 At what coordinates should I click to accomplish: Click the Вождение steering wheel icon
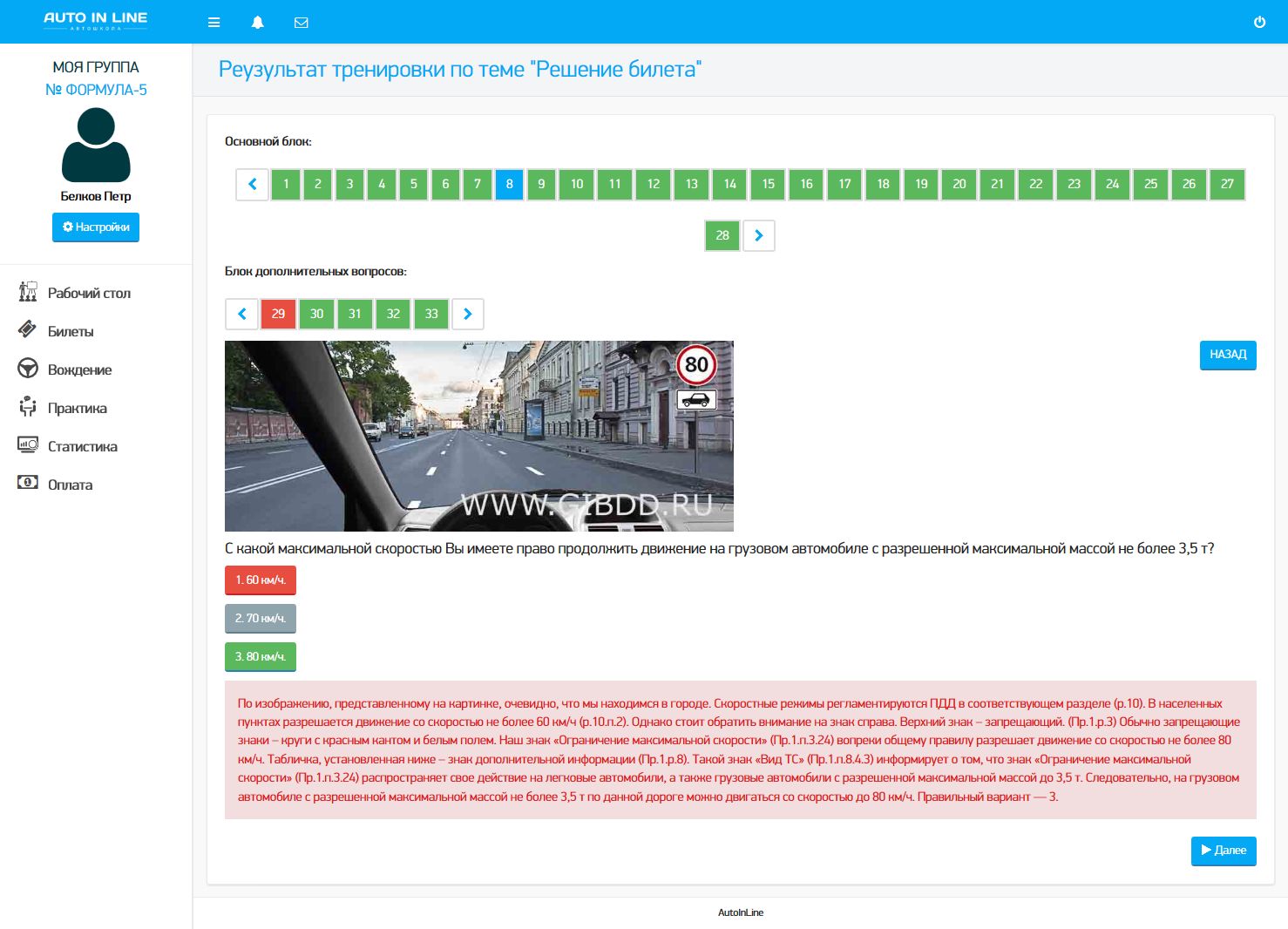[x=28, y=369]
